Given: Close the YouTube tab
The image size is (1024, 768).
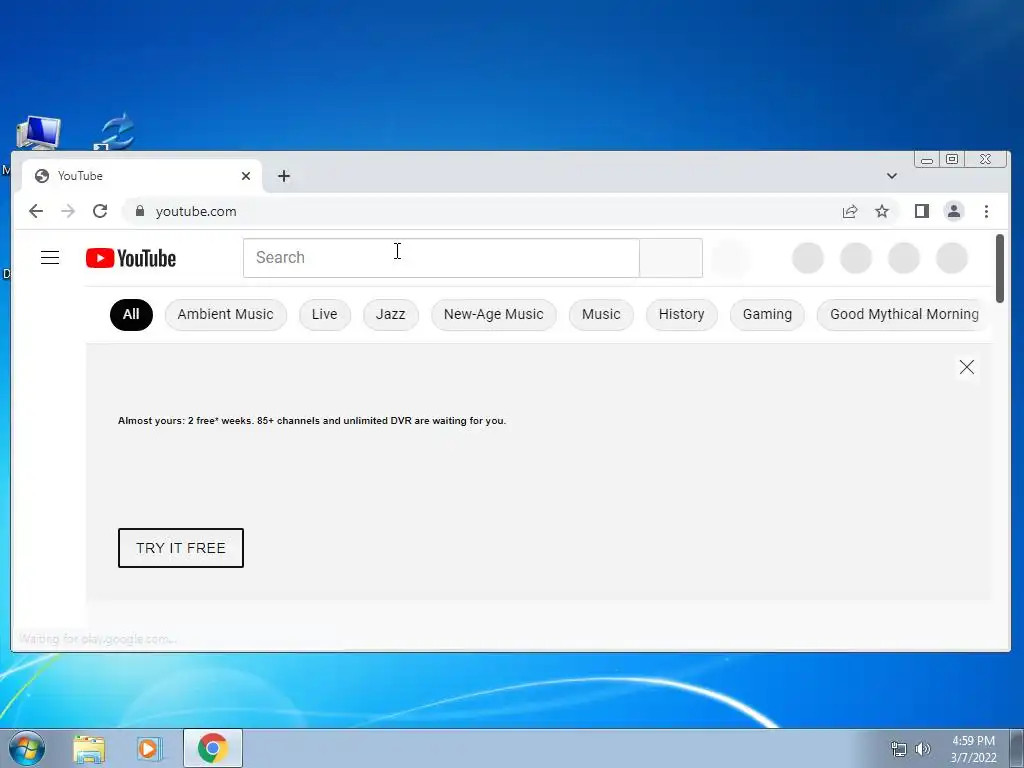Looking at the screenshot, I should click(x=246, y=176).
